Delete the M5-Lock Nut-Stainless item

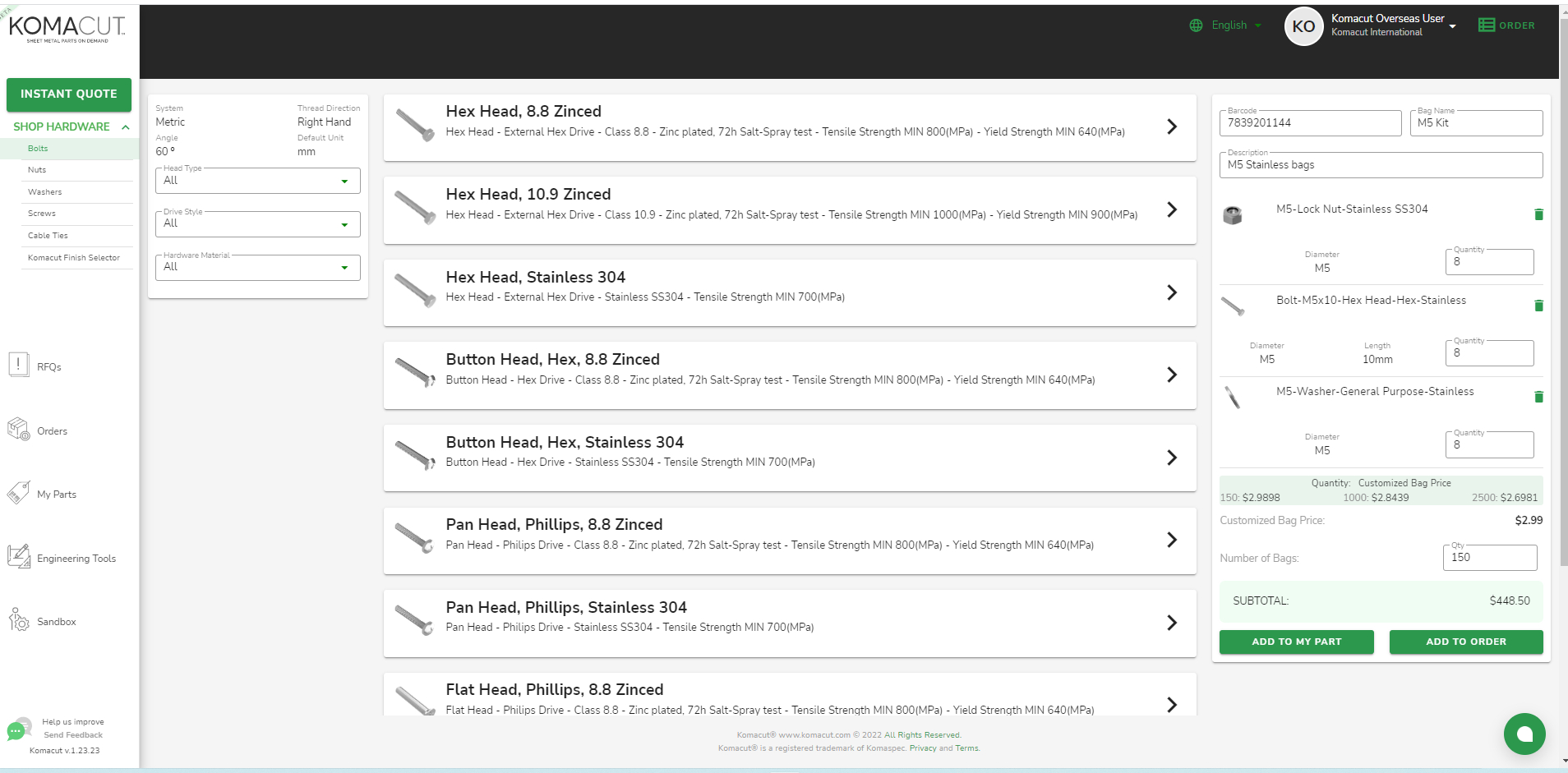(1538, 214)
